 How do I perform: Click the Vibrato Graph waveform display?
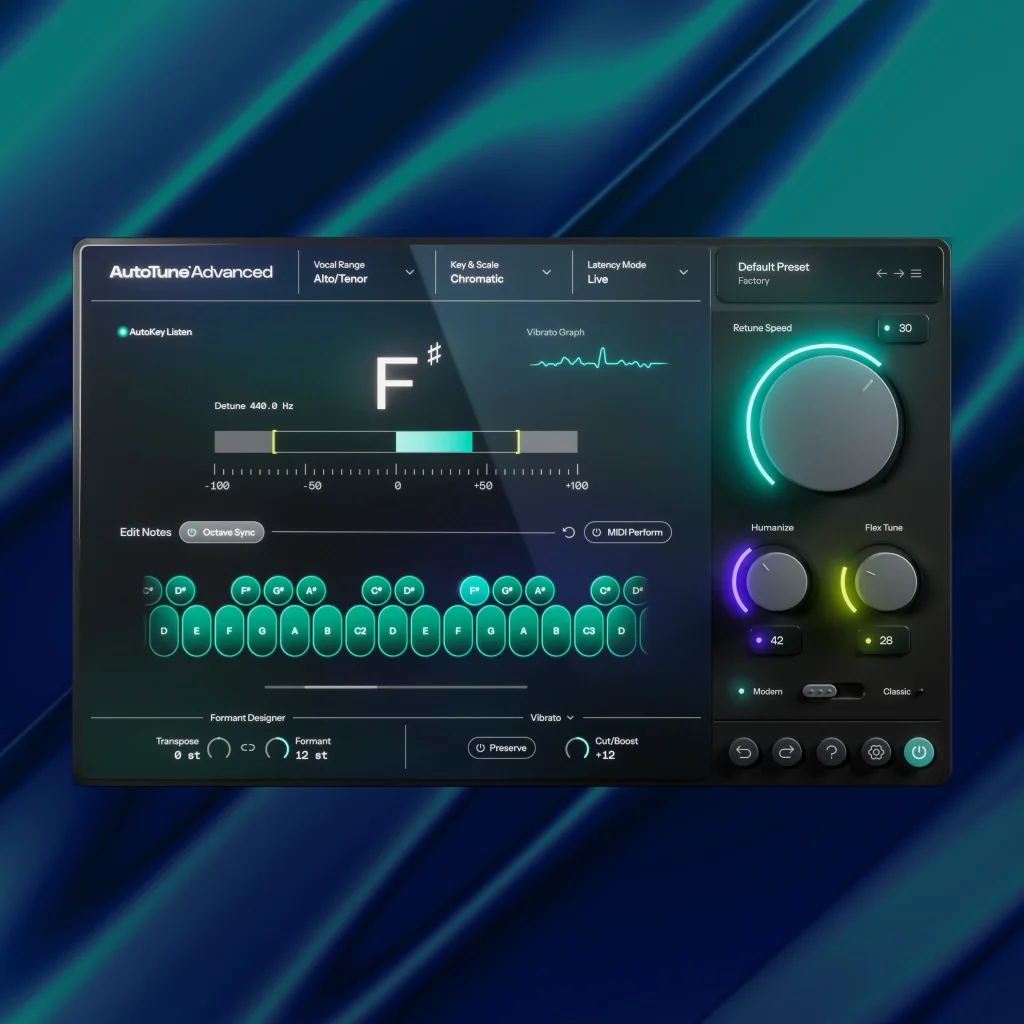(599, 359)
